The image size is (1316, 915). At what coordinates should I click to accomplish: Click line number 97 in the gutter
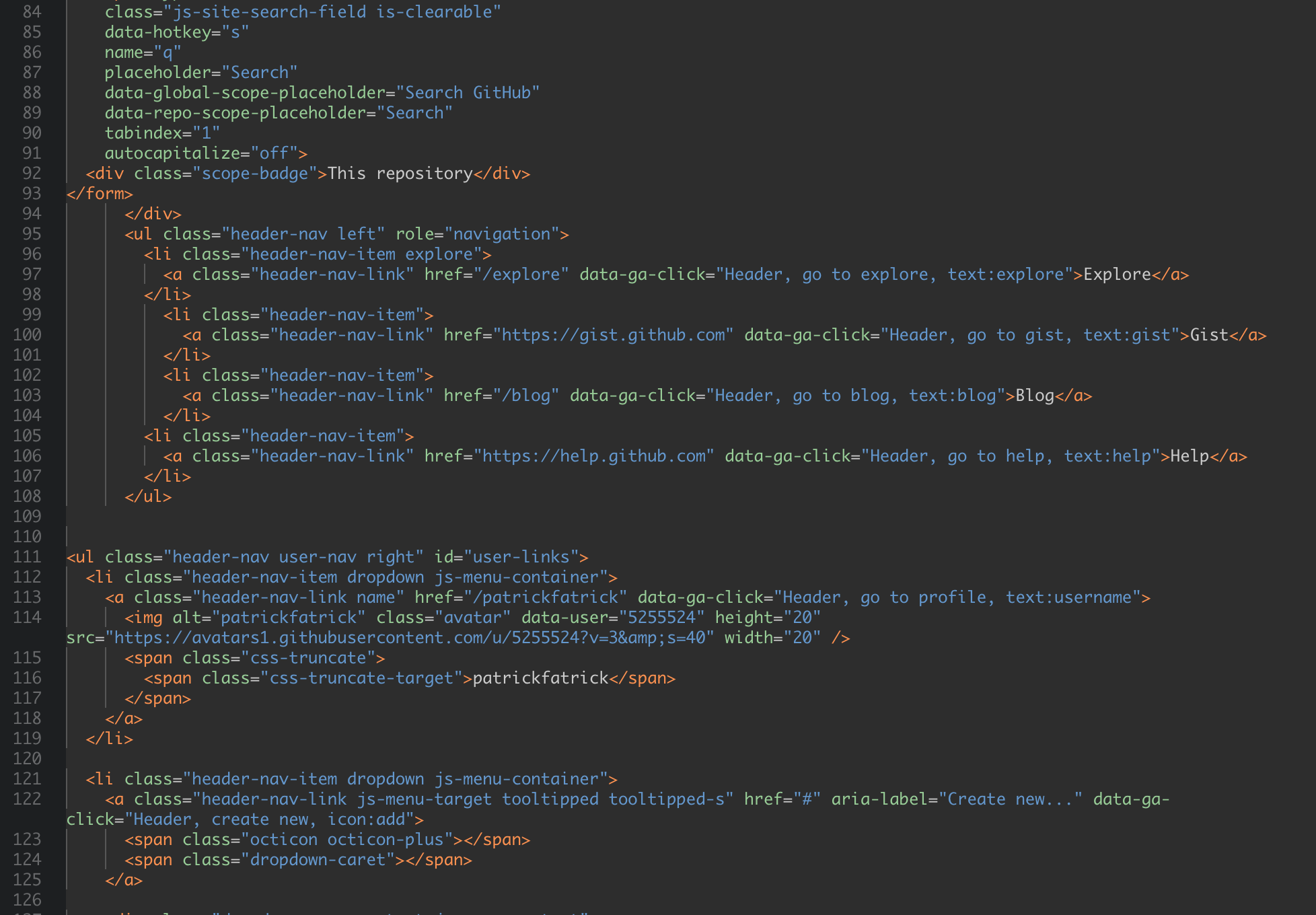point(32,274)
